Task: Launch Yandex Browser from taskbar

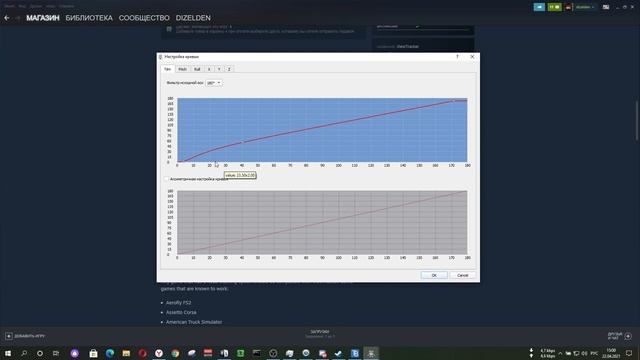Action: (x=159, y=353)
